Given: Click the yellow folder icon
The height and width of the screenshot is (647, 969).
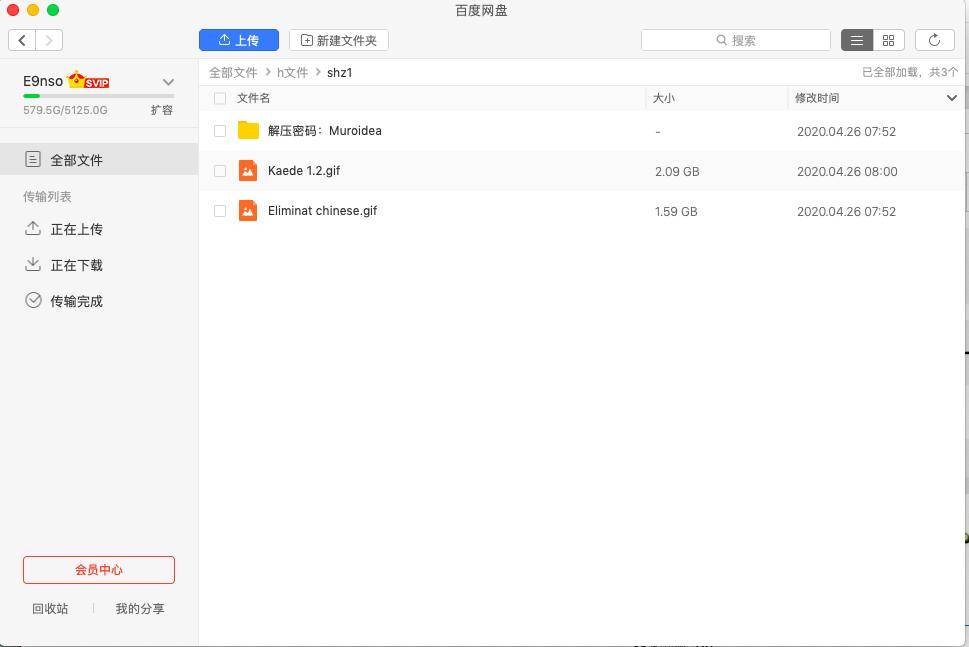Looking at the screenshot, I should [x=248, y=130].
